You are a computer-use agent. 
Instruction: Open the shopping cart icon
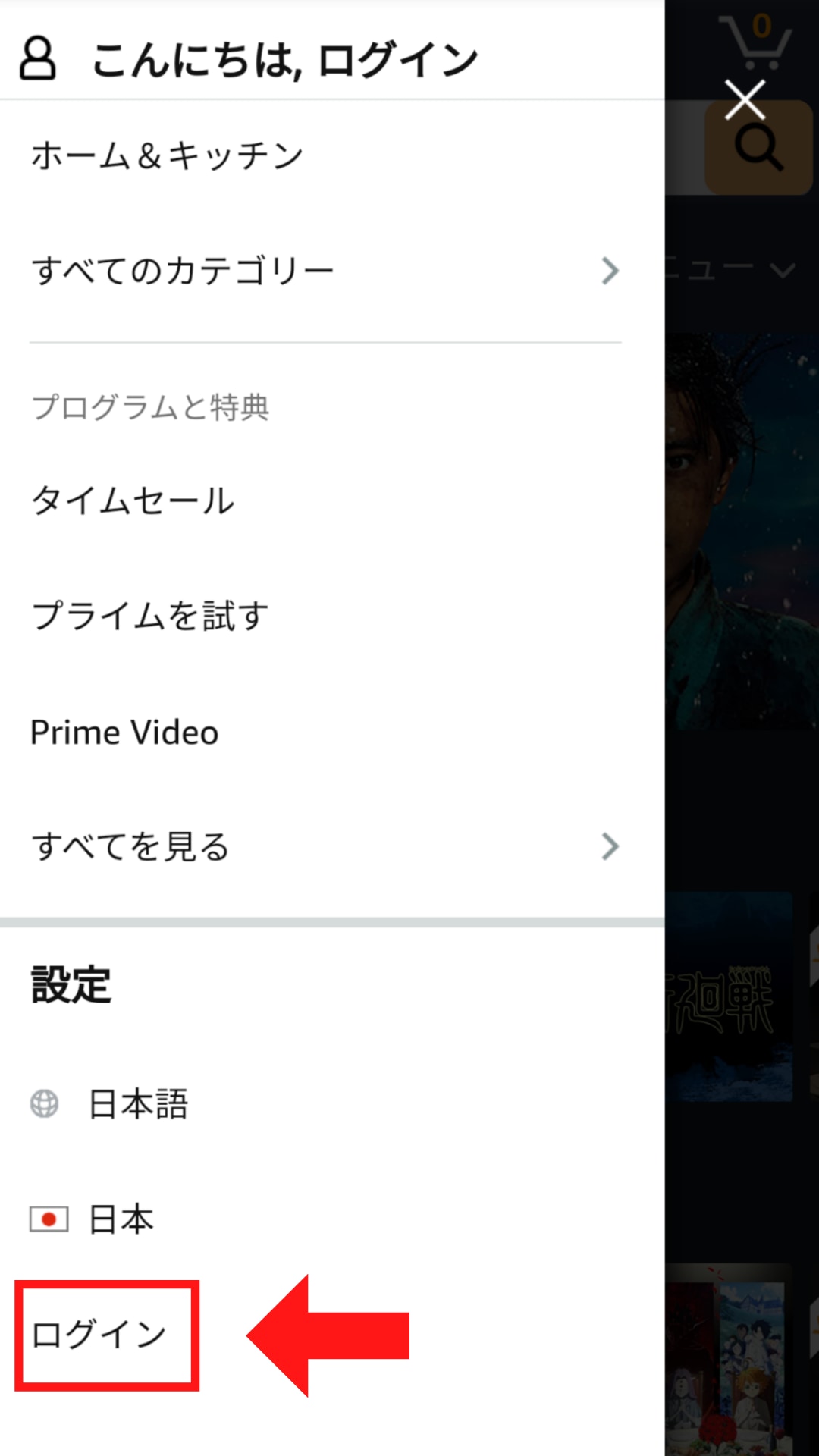coord(755,42)
